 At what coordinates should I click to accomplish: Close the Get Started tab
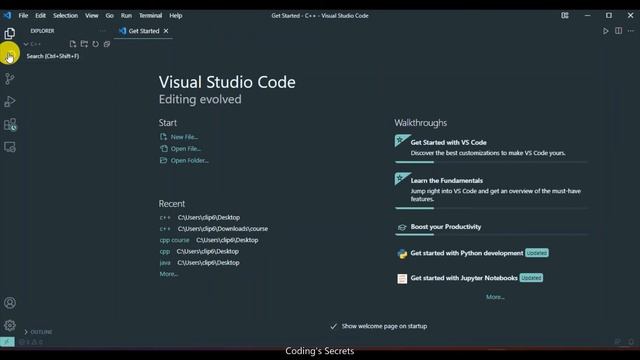166,31
